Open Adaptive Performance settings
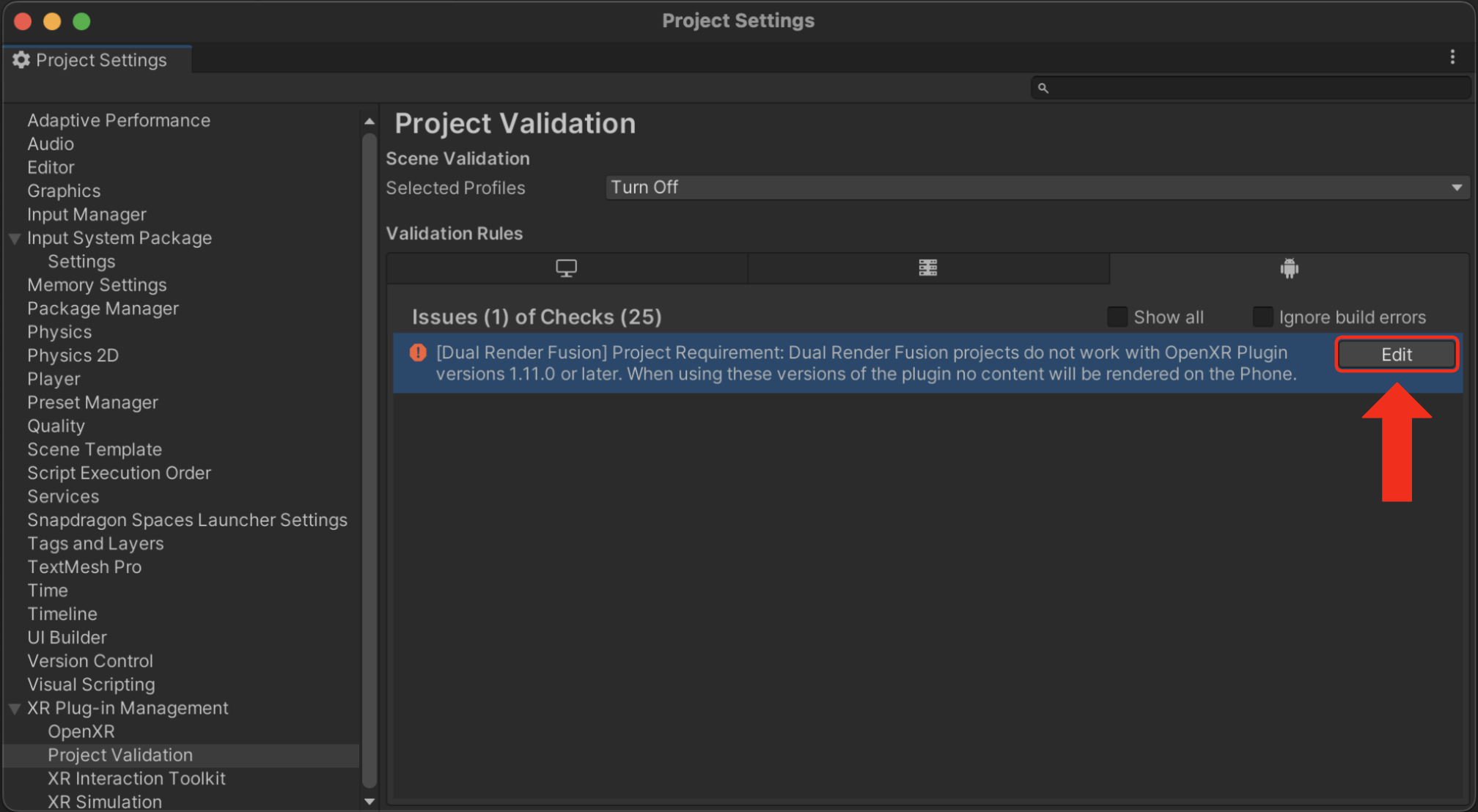 119,120
